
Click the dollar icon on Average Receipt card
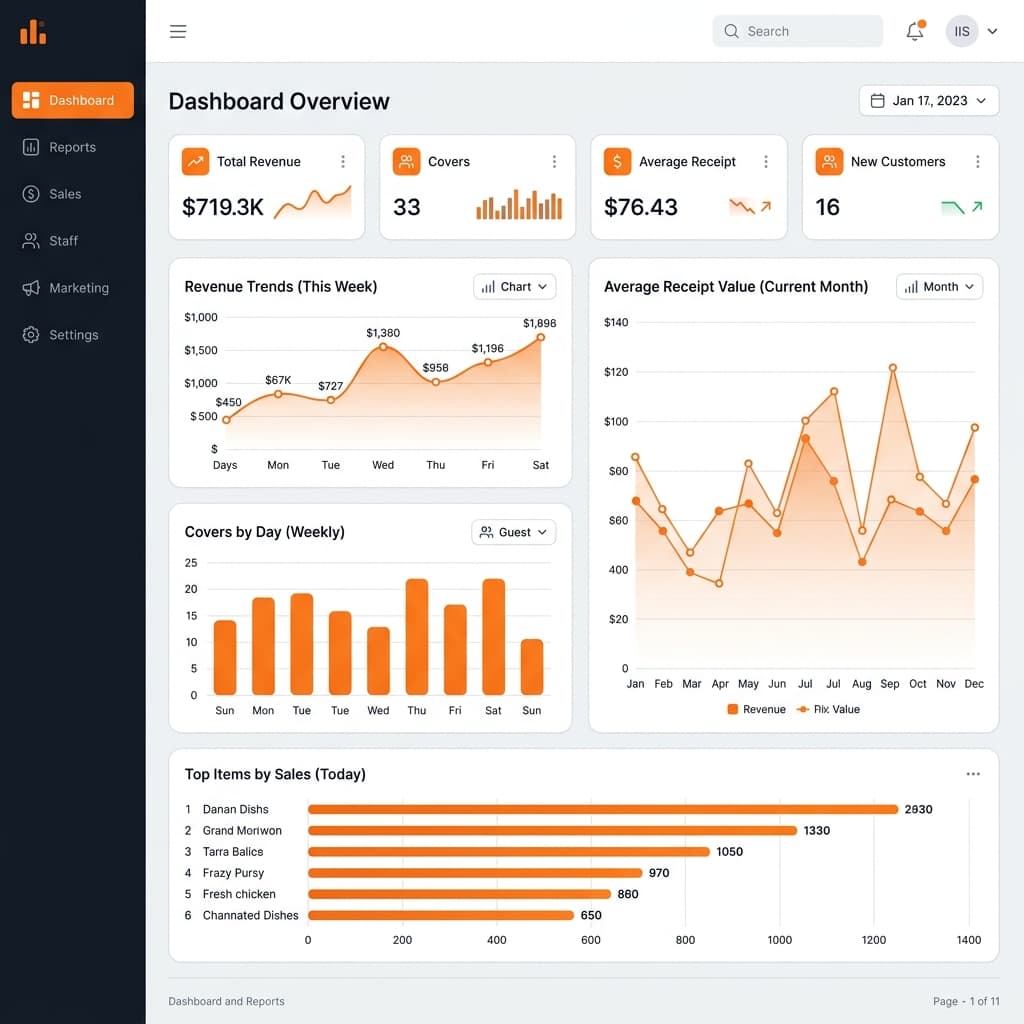coord(617,161)
